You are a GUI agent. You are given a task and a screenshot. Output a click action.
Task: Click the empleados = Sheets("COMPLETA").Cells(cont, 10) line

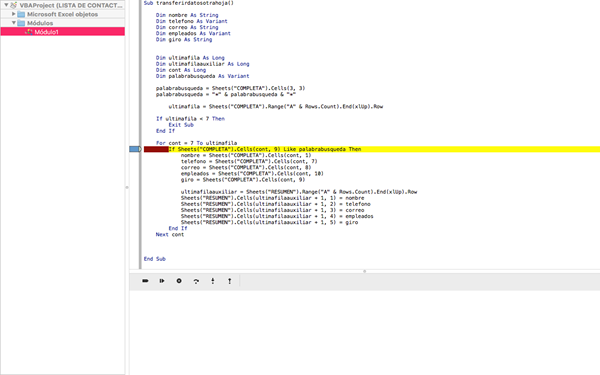(252, 173)
